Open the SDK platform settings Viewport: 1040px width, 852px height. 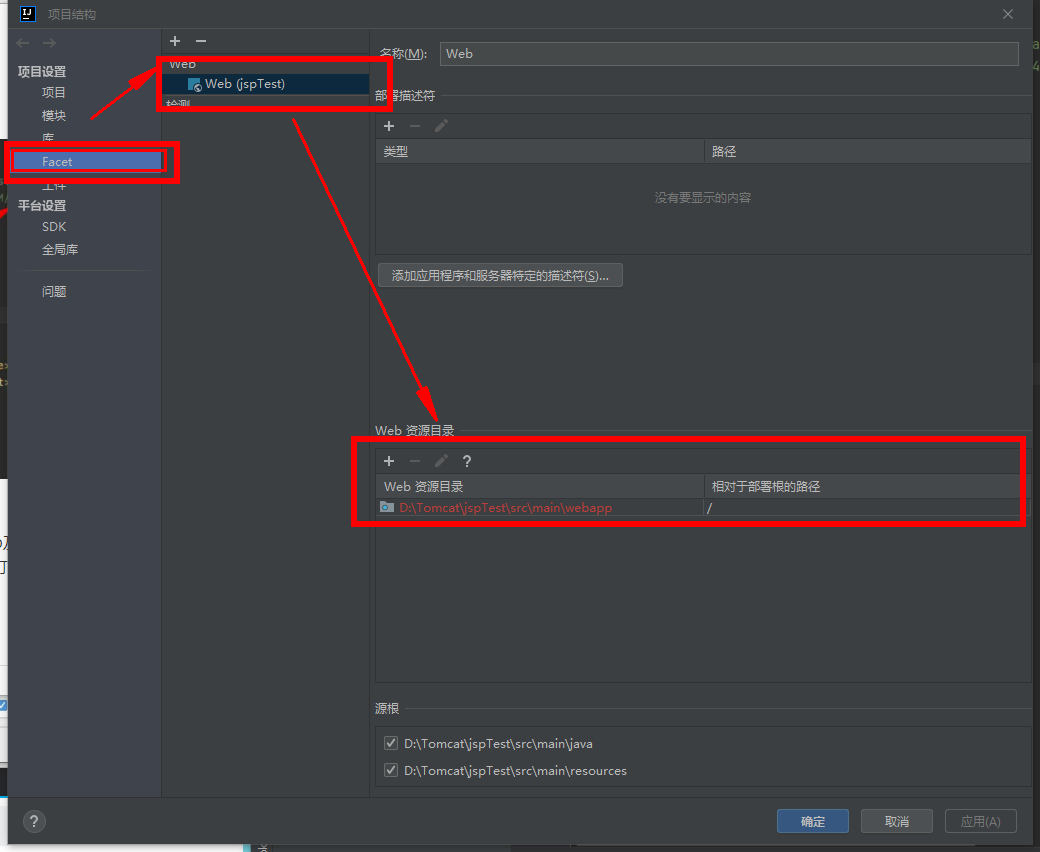point(54,227)
